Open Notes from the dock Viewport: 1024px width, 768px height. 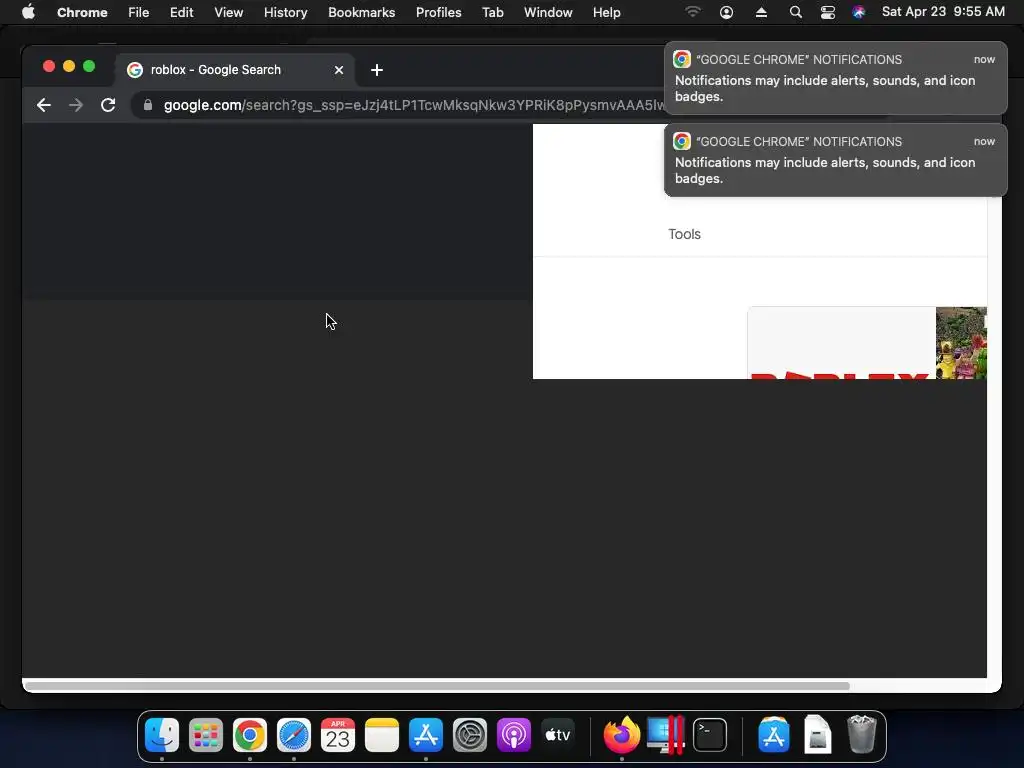(382, 735)
